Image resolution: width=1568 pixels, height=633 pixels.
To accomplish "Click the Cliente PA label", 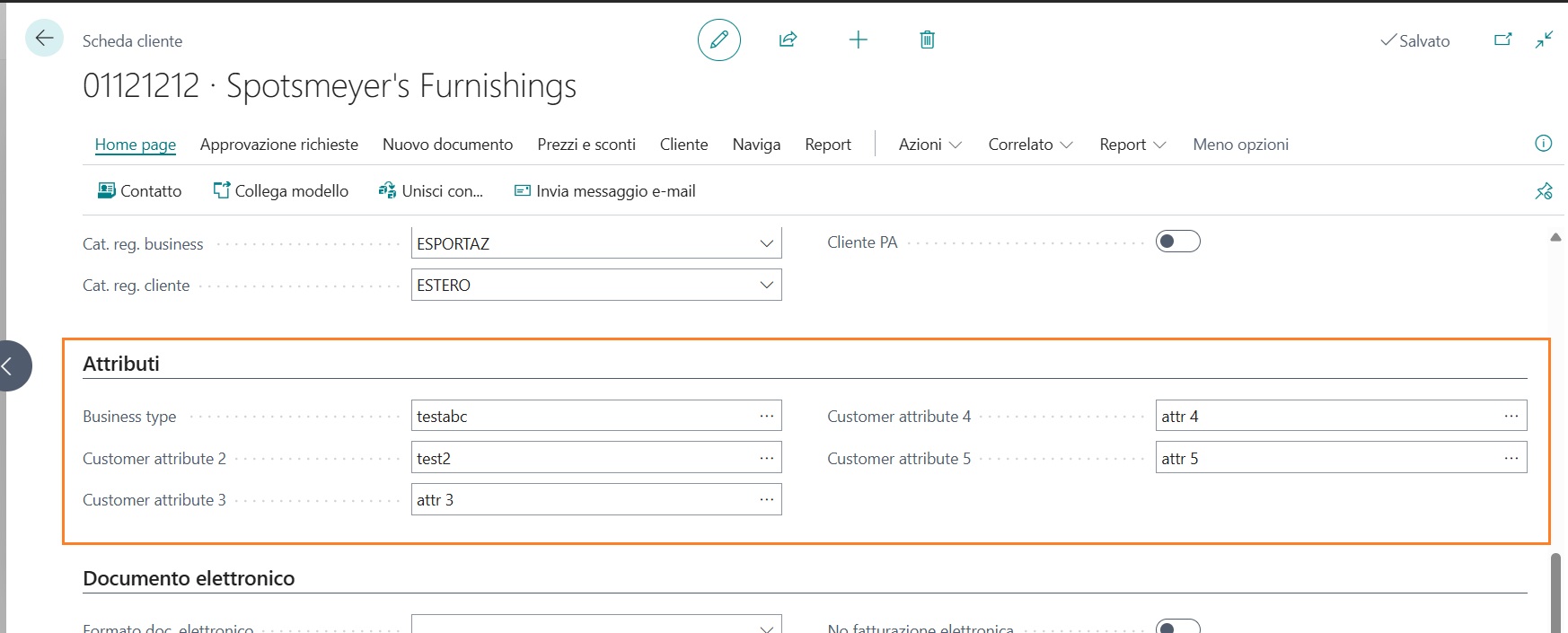I will coord(862,242).
